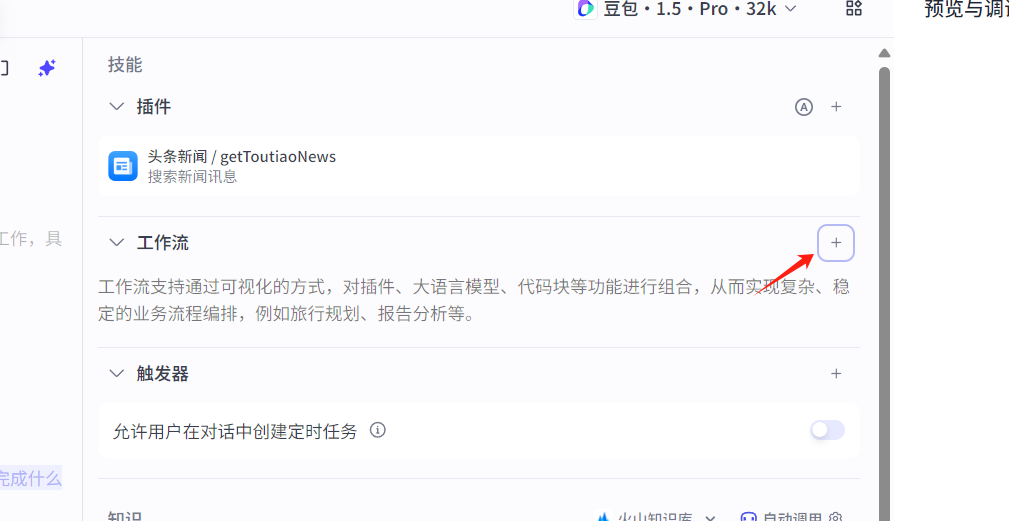The width and height of the screenshot is (1009, 521).
Task: Open the 火山知识库 dropdown
Action: pos(656,518)
